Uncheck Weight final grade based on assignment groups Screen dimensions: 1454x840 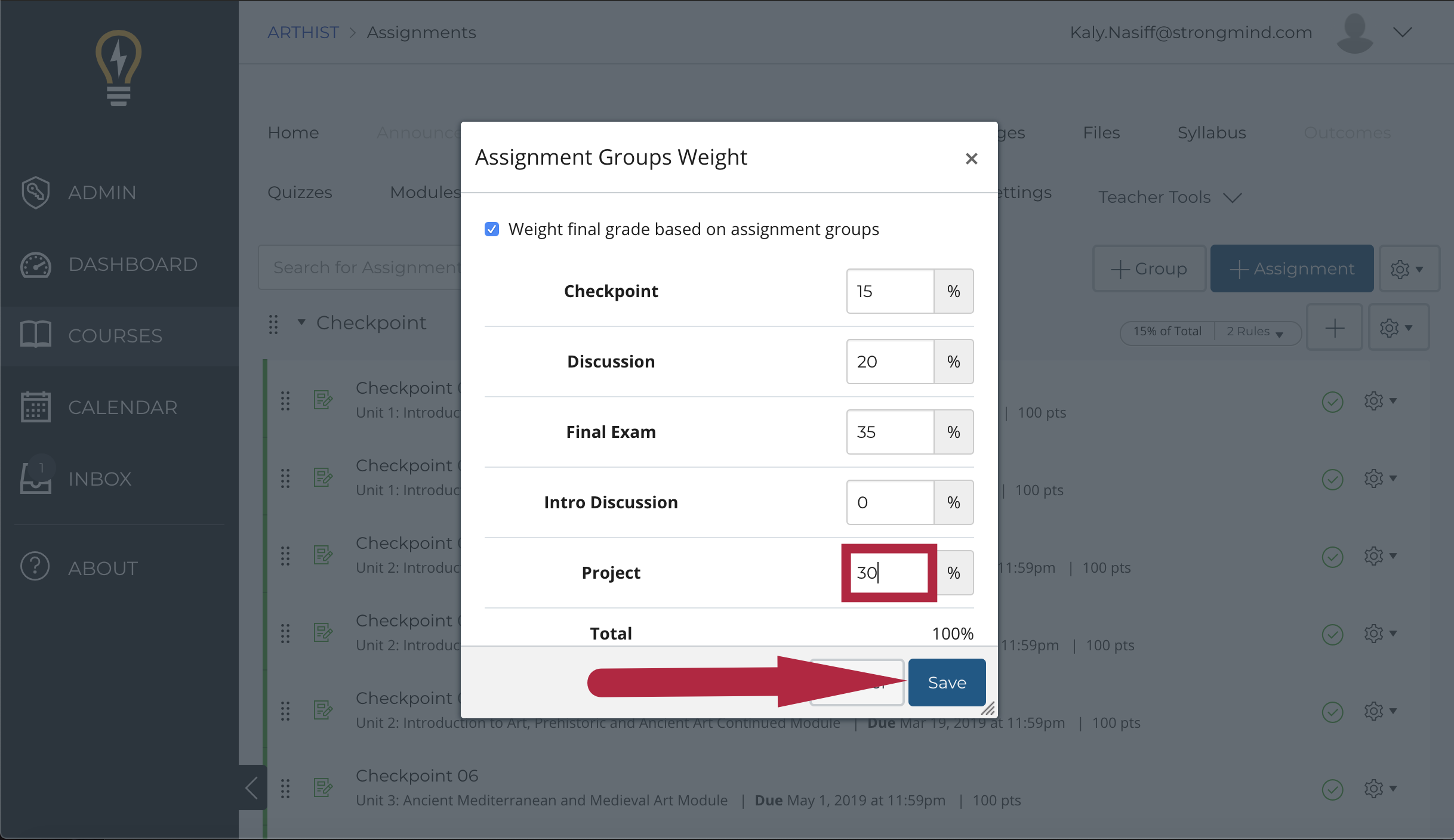pos(492,229)
